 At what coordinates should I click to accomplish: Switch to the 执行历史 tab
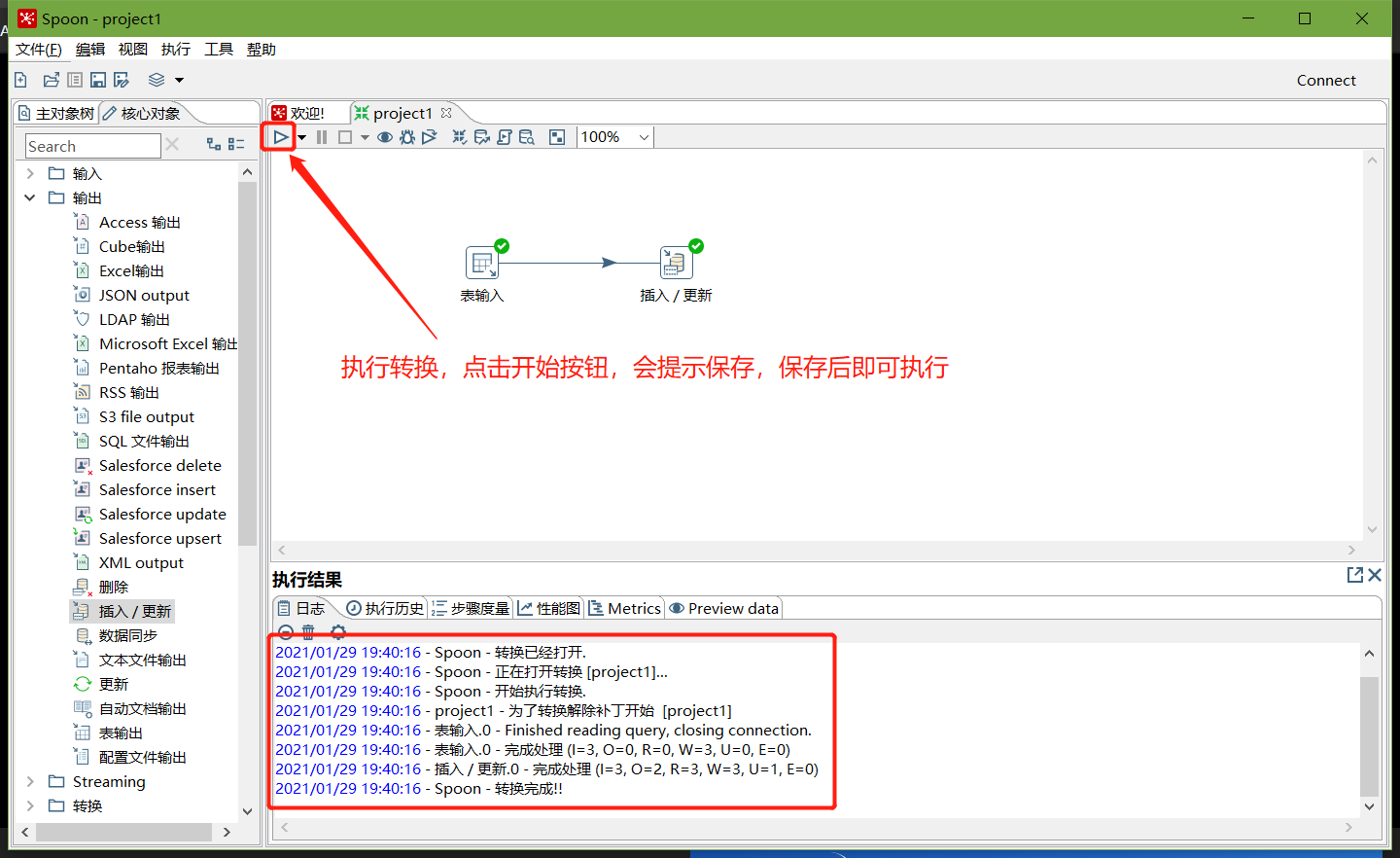point(386,608)
